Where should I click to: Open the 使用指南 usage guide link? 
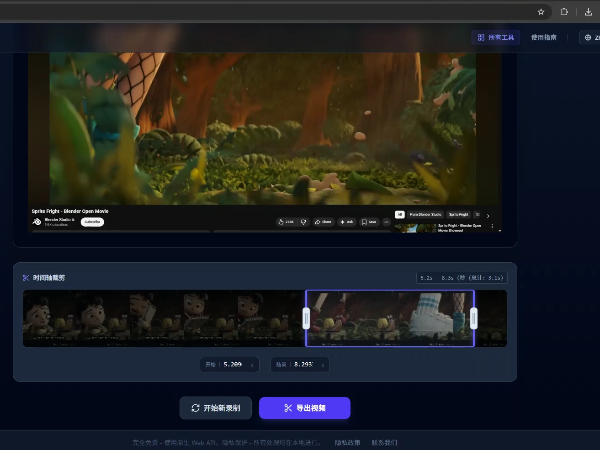(543, 37)
